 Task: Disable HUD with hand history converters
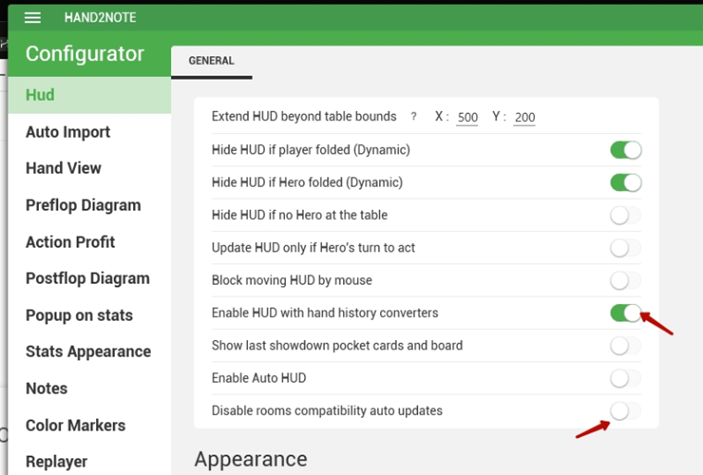click(625, 313)
